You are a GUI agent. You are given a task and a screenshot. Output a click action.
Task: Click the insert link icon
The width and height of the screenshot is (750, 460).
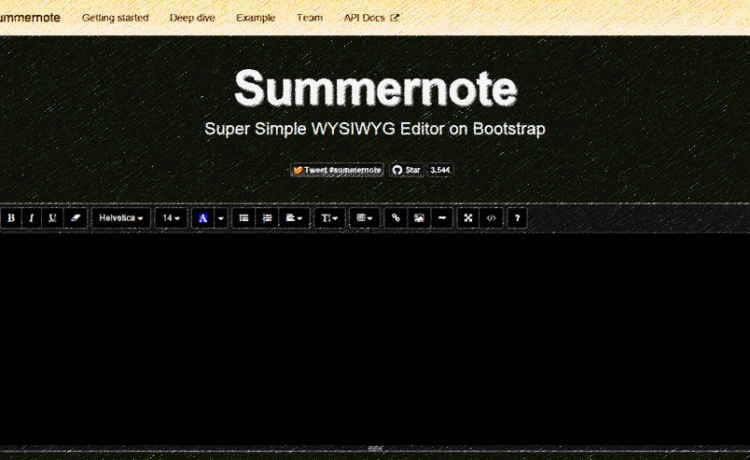click(396, 218)
